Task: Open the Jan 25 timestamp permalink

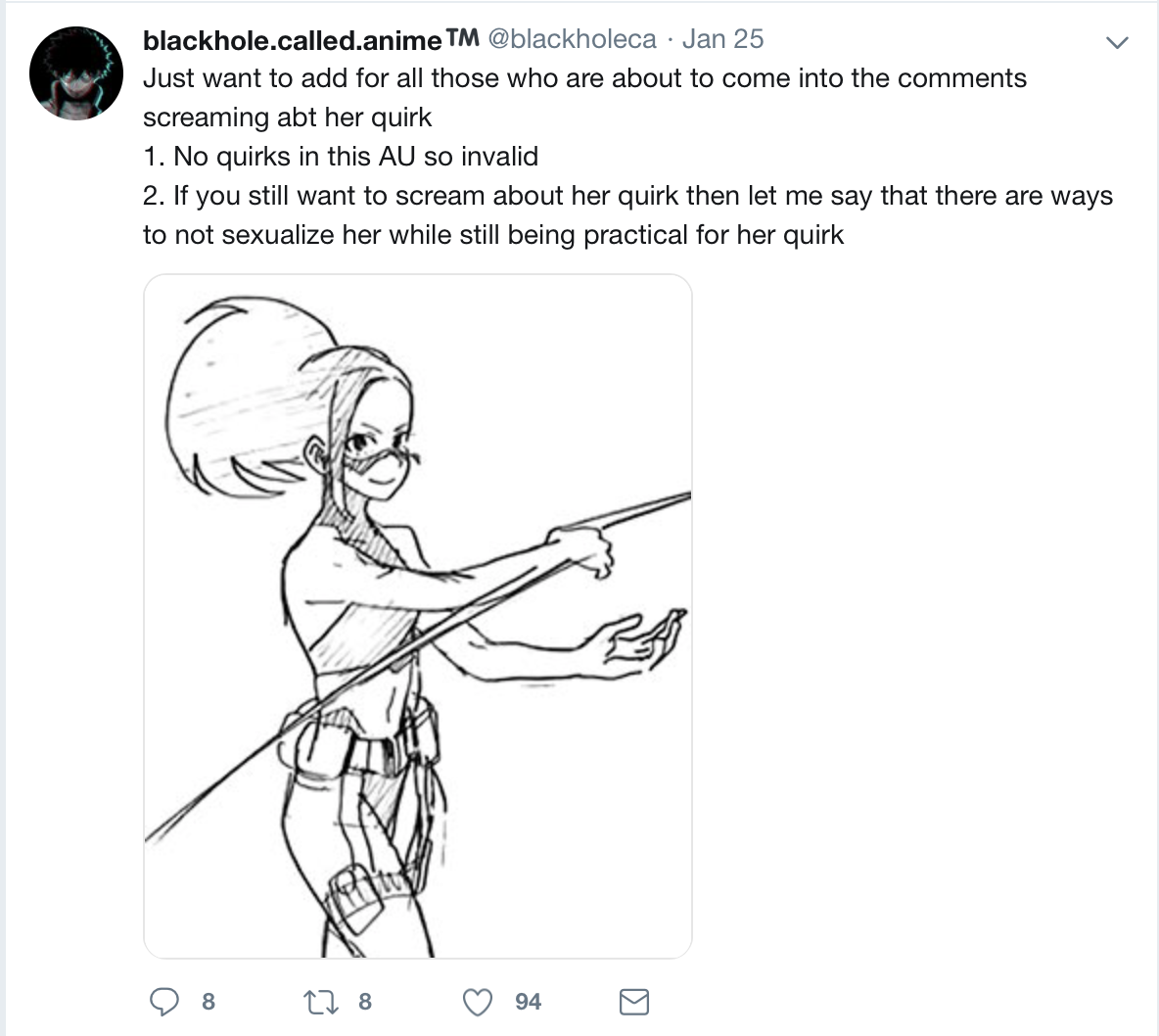Action: point(722,39)
